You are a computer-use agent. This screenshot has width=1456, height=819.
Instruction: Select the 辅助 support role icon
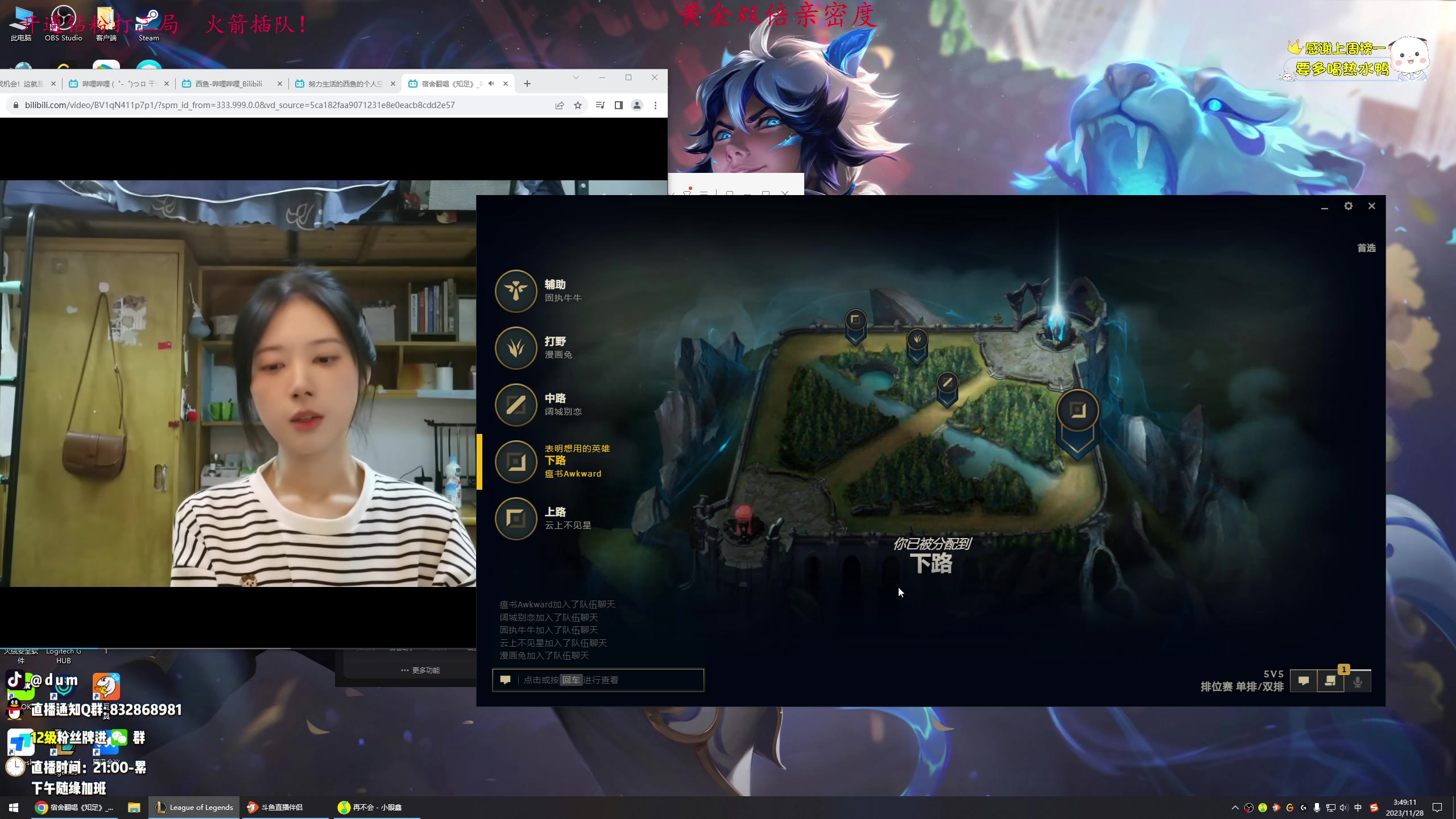click(516, 291)
